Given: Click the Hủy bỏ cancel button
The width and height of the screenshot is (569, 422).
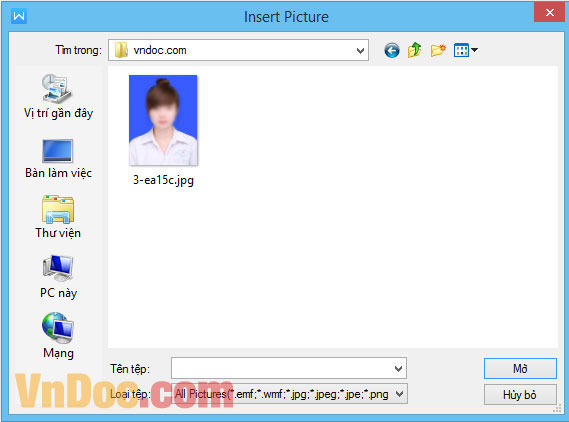Looking at the screenshot, I should point(520,395).
